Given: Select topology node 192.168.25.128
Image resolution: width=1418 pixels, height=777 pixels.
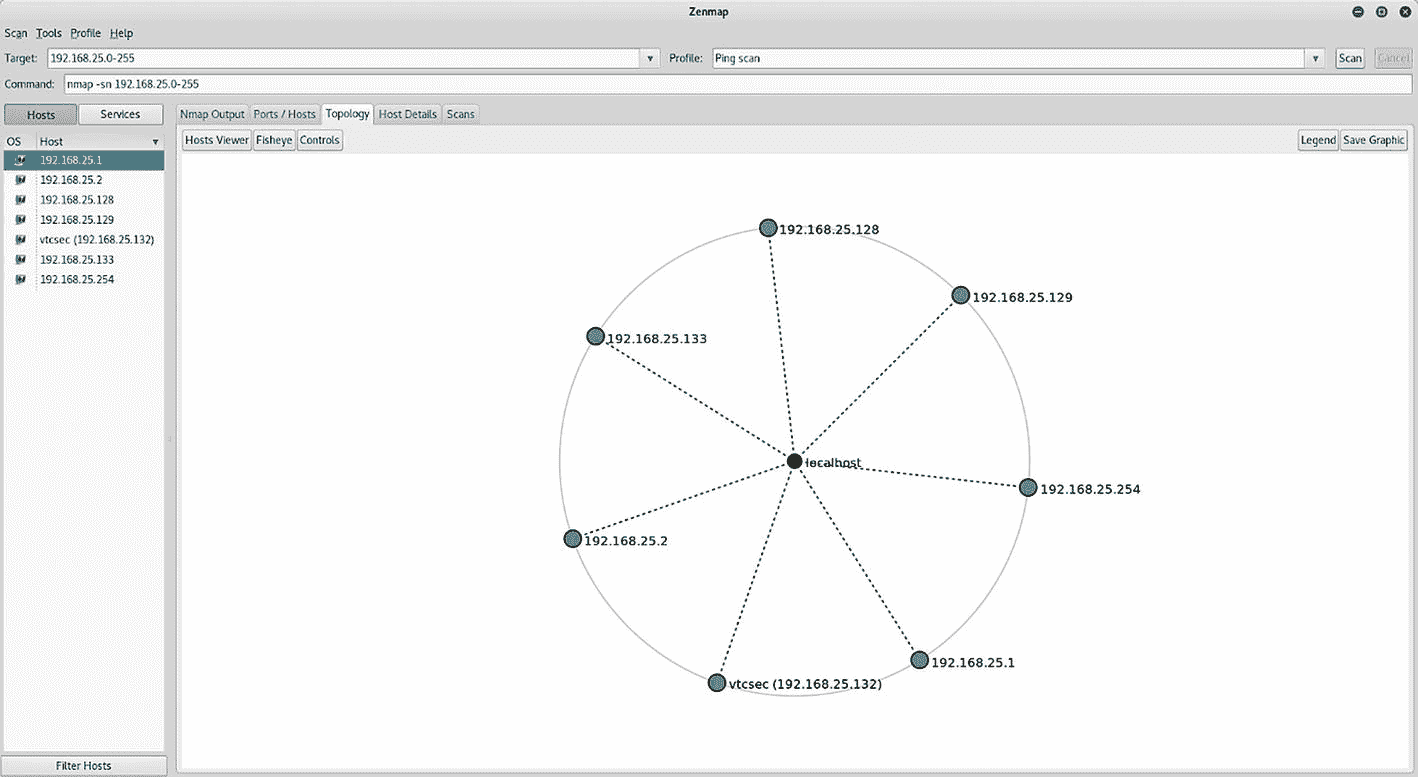Looking at the screenshot, I should point(768,228).
